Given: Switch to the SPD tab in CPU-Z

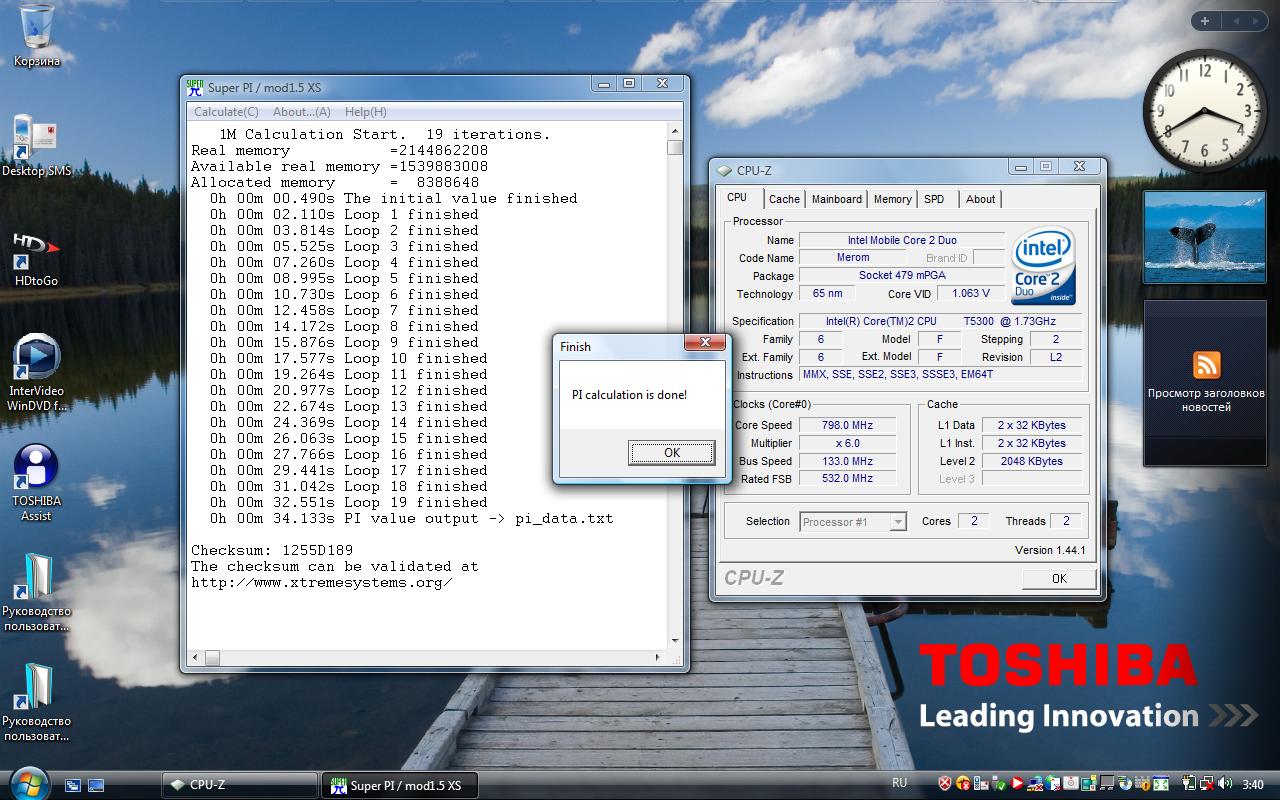Looking at the screenshot, I should 934,199.
